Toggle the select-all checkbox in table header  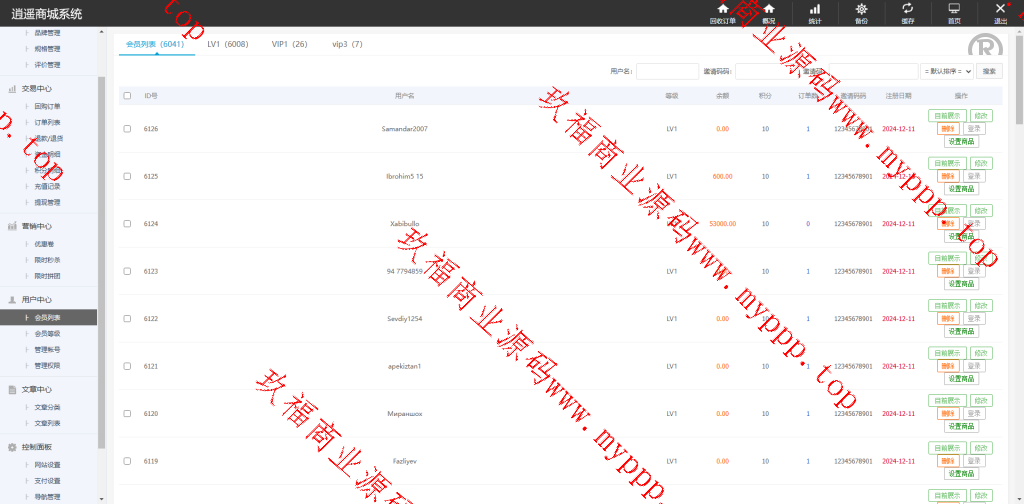pyautogui.click(x=127, y=96)
